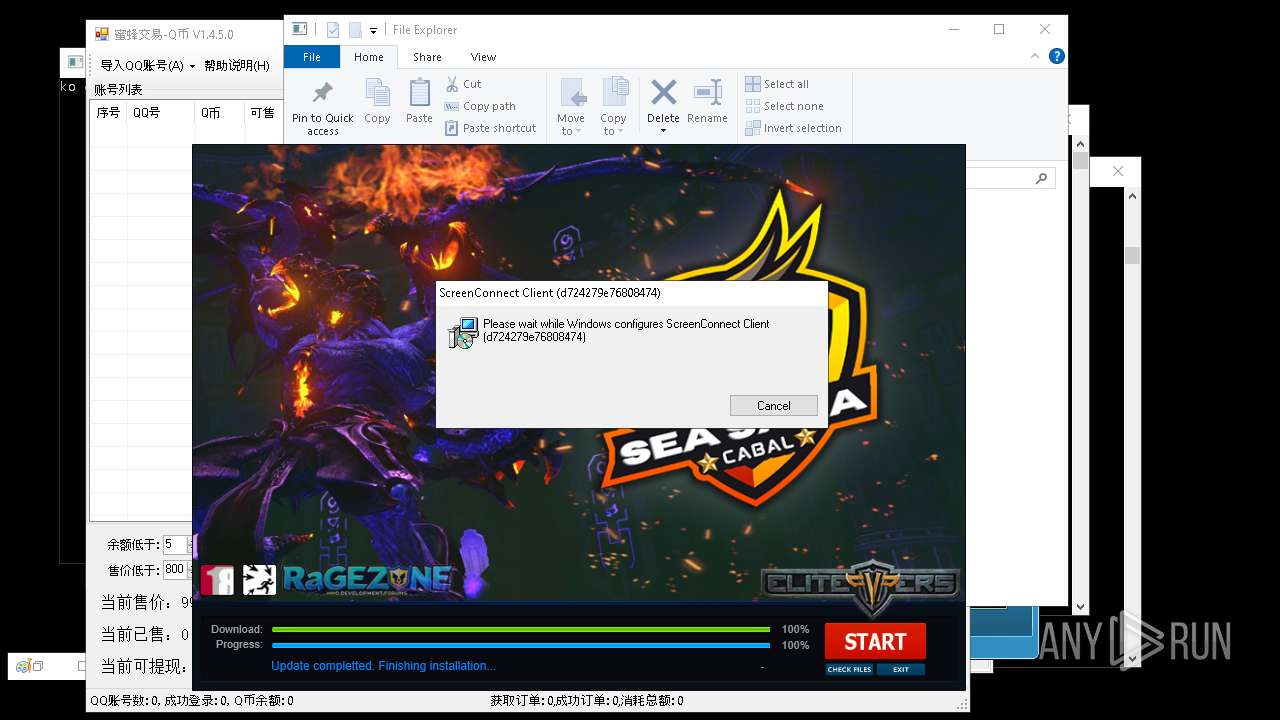
Task: Switch to the Home ribbon tab
Action: click(369, 57)
